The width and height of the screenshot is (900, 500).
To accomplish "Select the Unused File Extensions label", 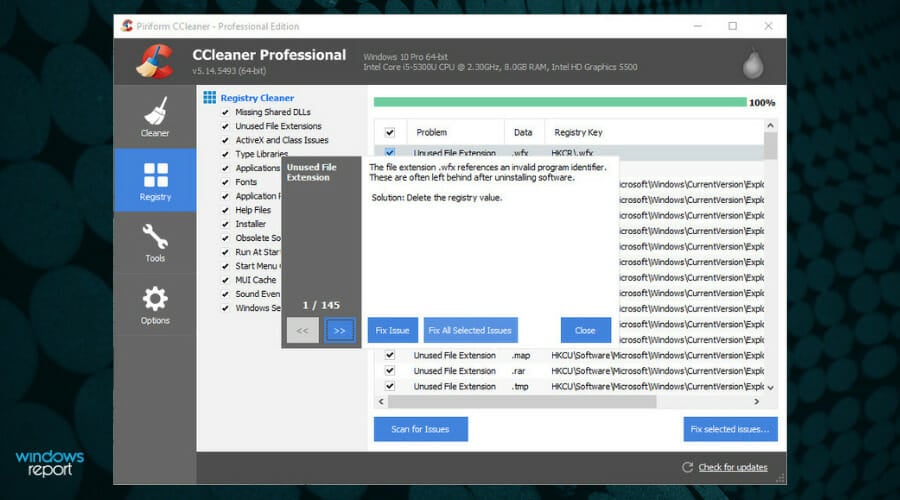I will 278,126.
